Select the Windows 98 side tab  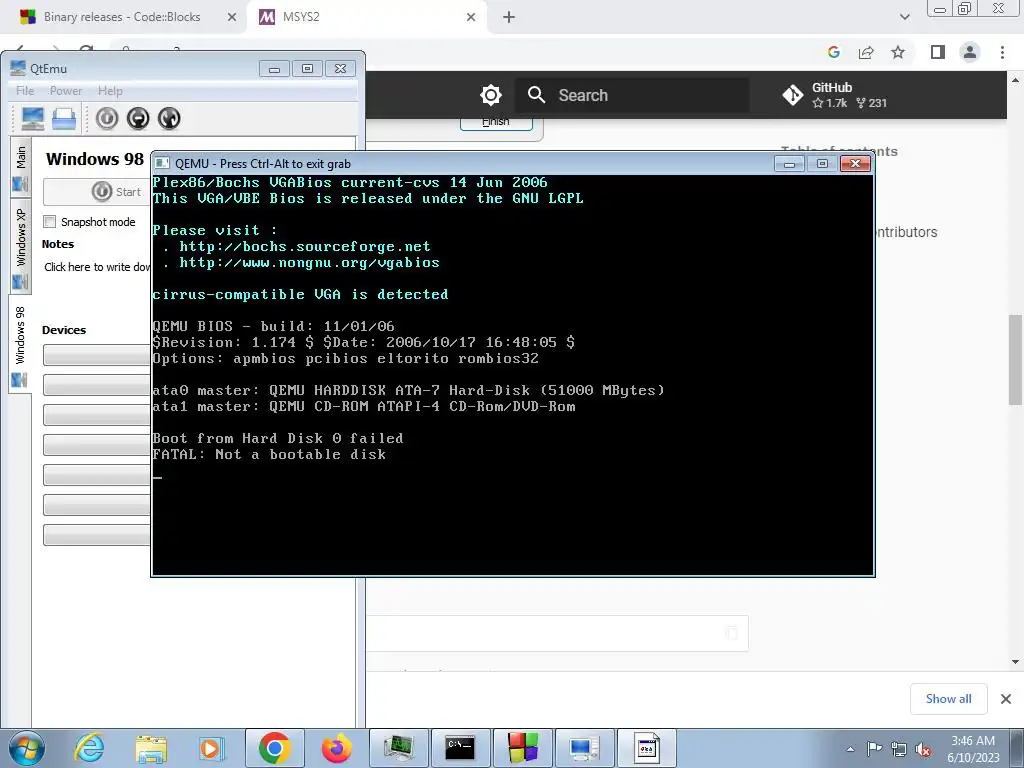click(x=20, y=344)
